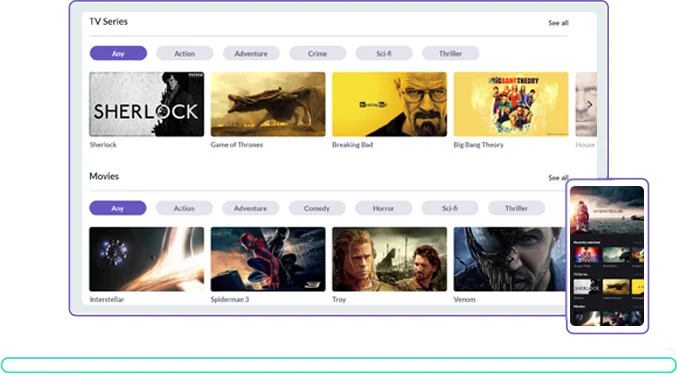This screenshot has width=677, height=382.
Task: Open the Big Bang Theory thumbnail
Action: tap(511, 104)
